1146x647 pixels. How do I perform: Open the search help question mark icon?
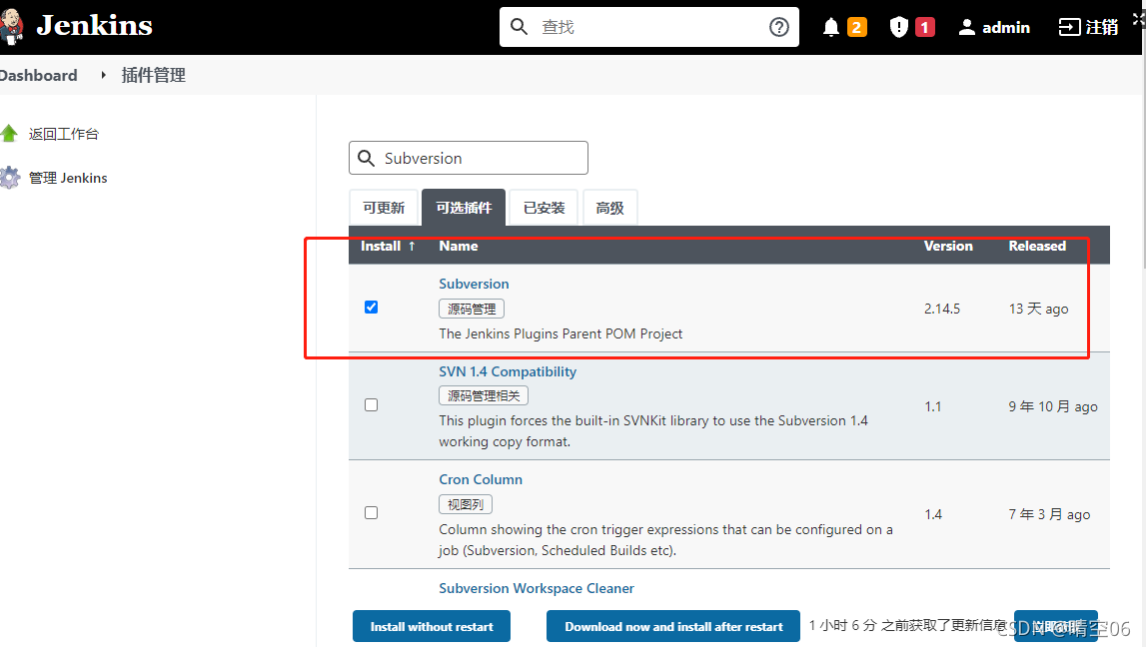tap(779, 27)
